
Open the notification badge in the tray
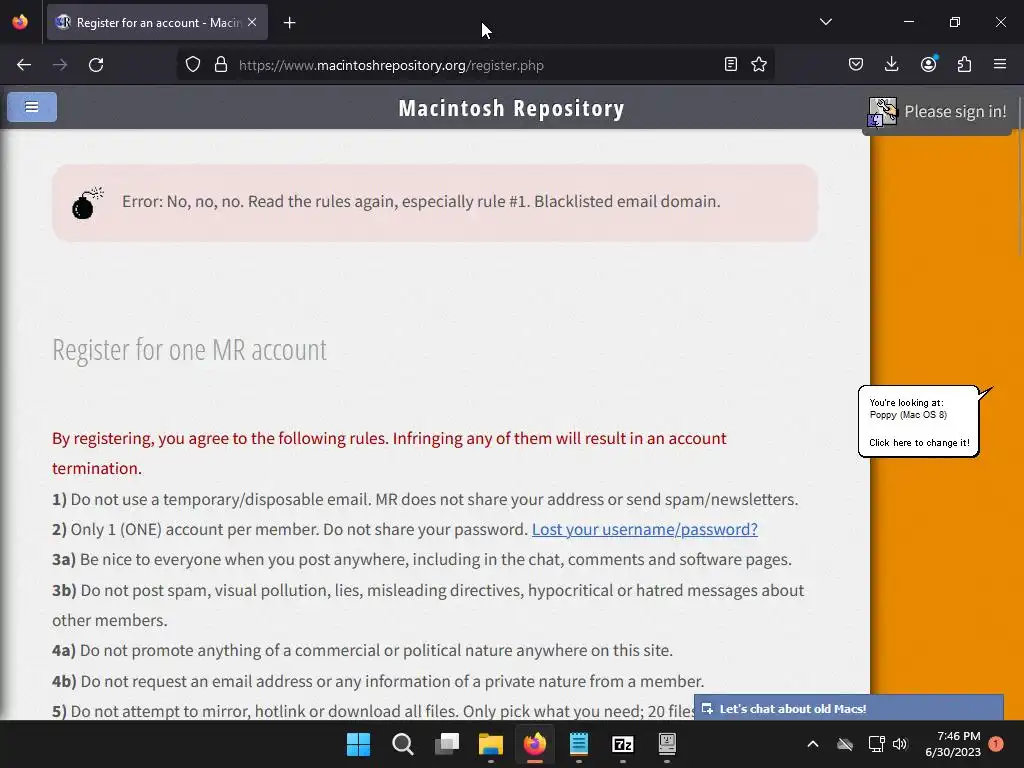click(x=996, y=744)
